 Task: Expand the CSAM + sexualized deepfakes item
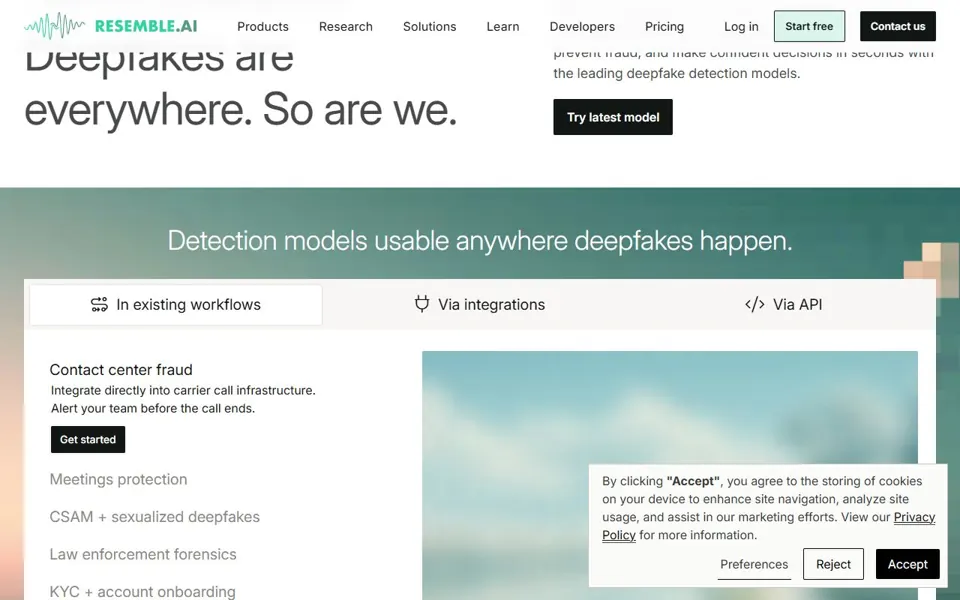click(x=154, y=517)
